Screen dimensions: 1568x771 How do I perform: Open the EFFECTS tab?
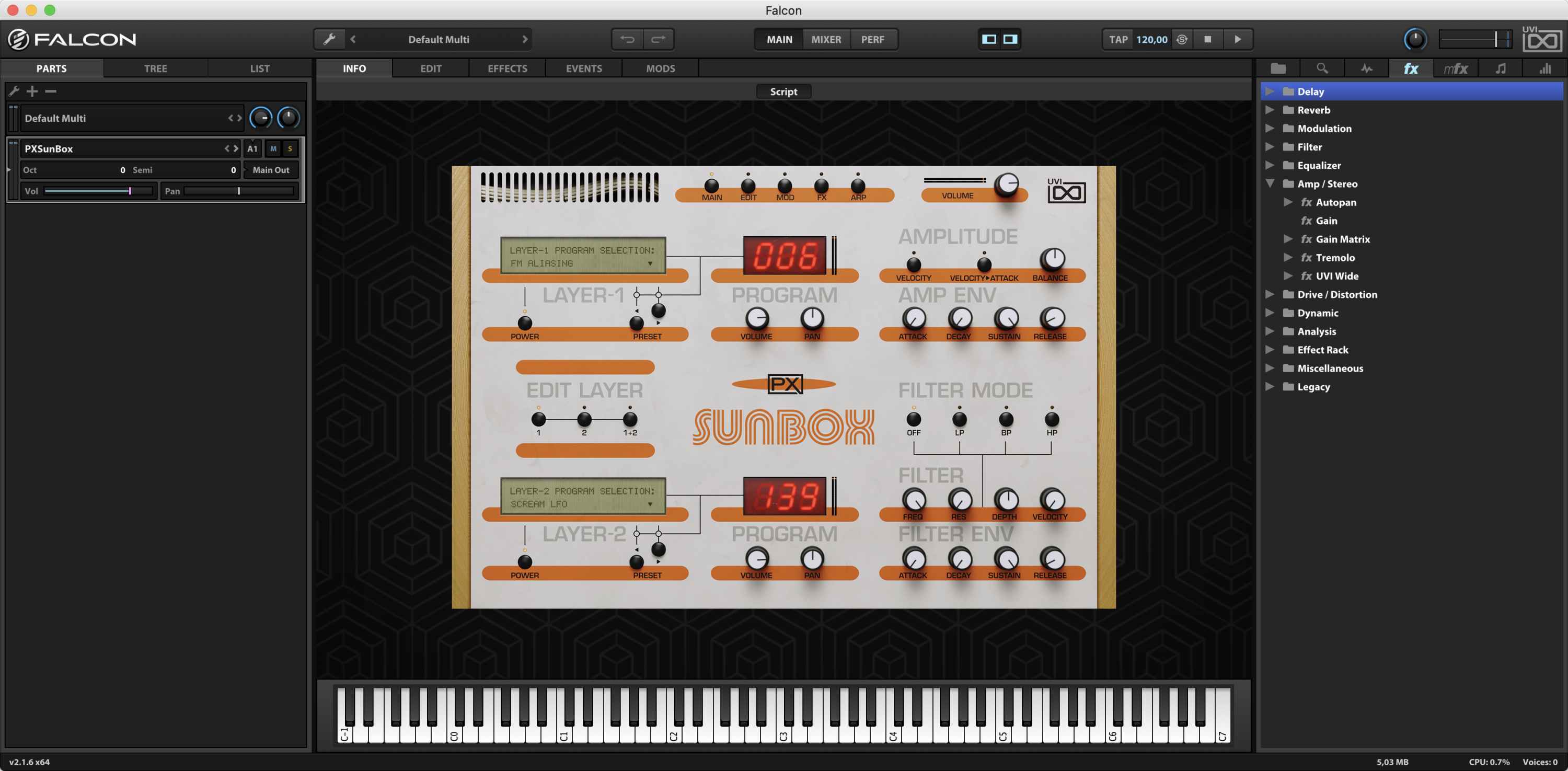(507, 68)
